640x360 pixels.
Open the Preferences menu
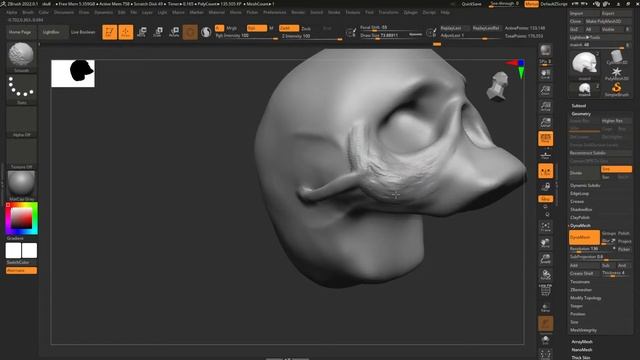(x=274, y=13)
